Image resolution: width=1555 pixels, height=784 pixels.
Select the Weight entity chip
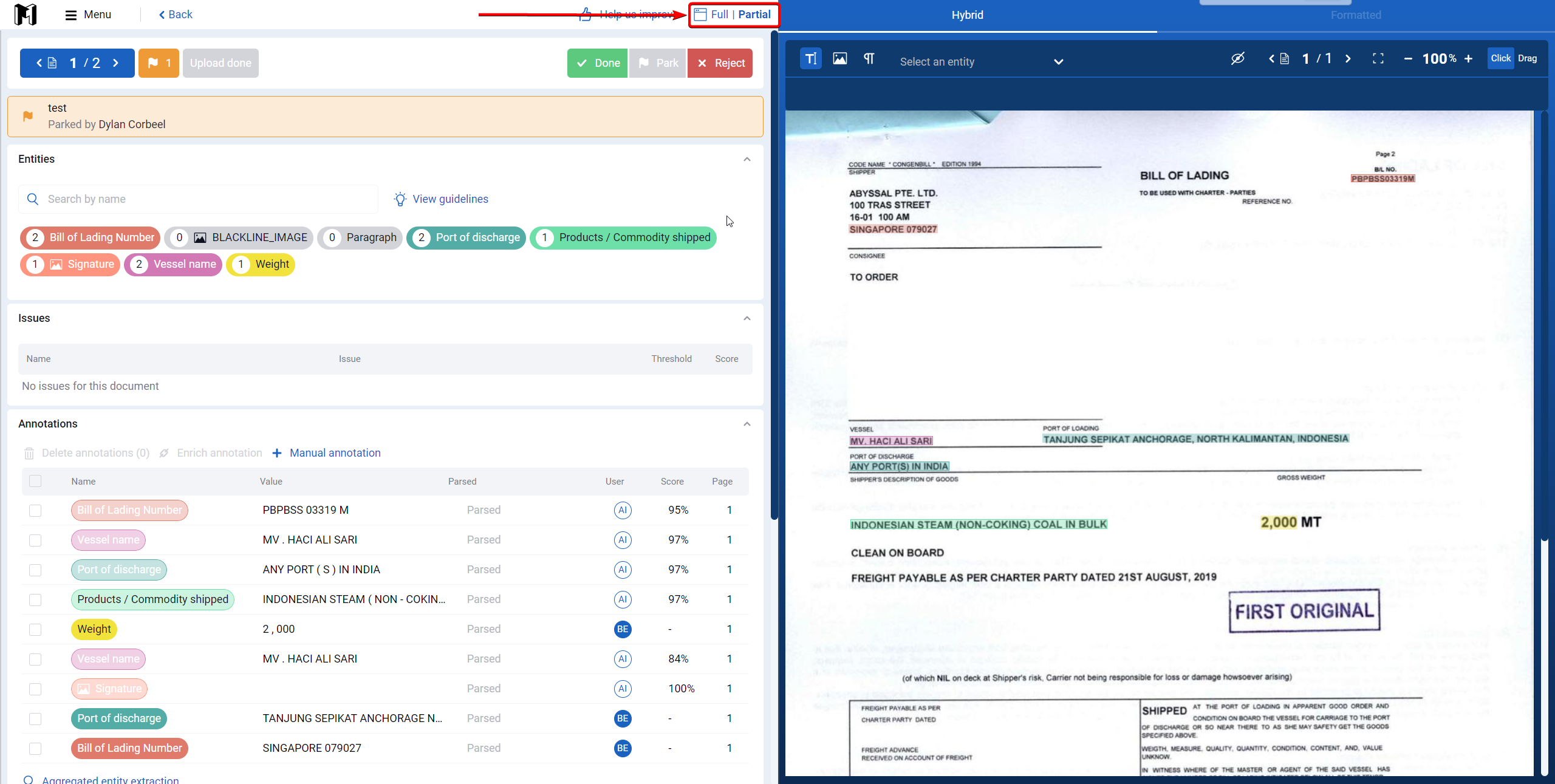point(261,264)
